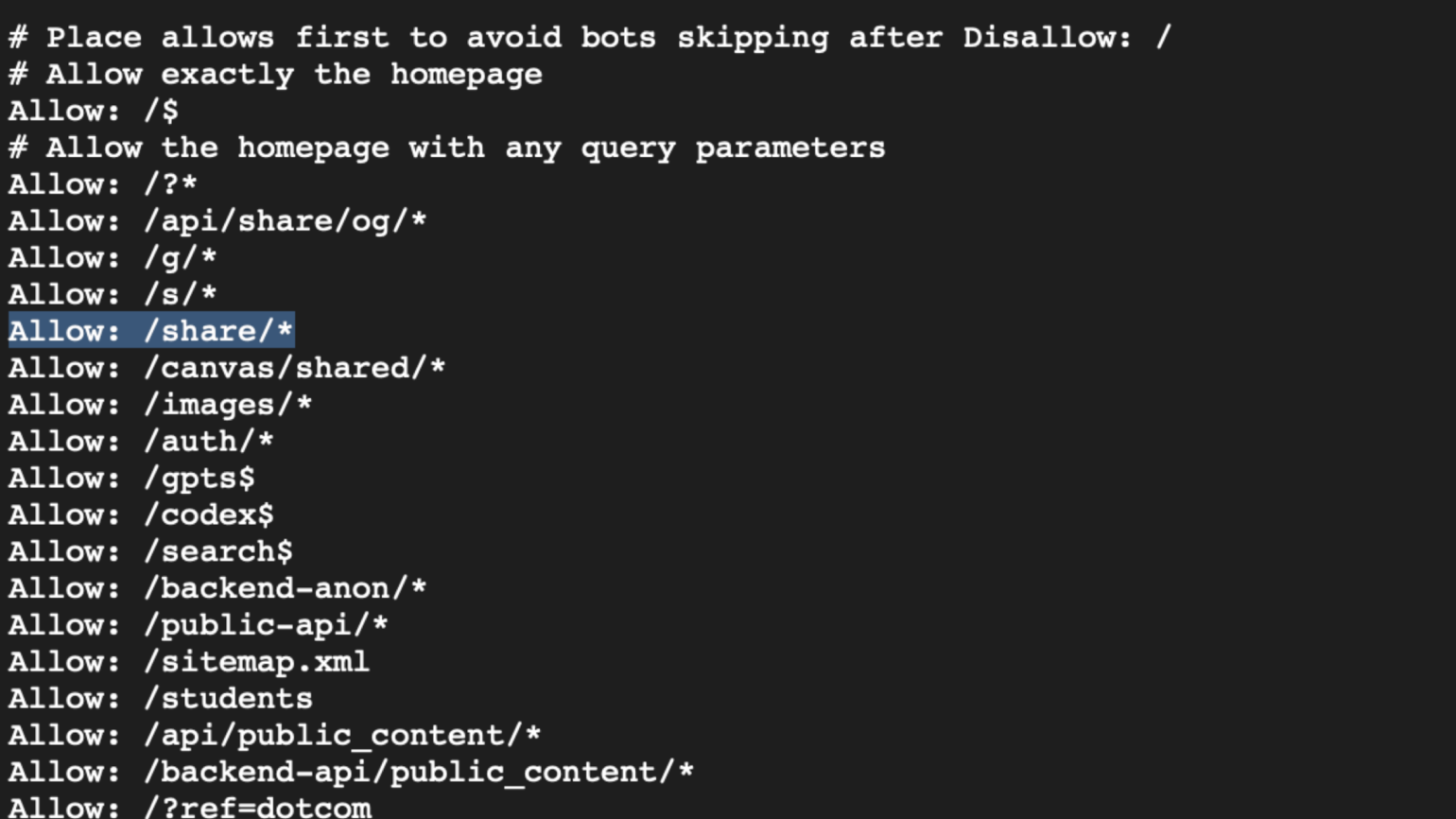1456x819 pixels.
Task: Click the Allow: /?ref=dotcom line
Action: (x=190, y=808)
